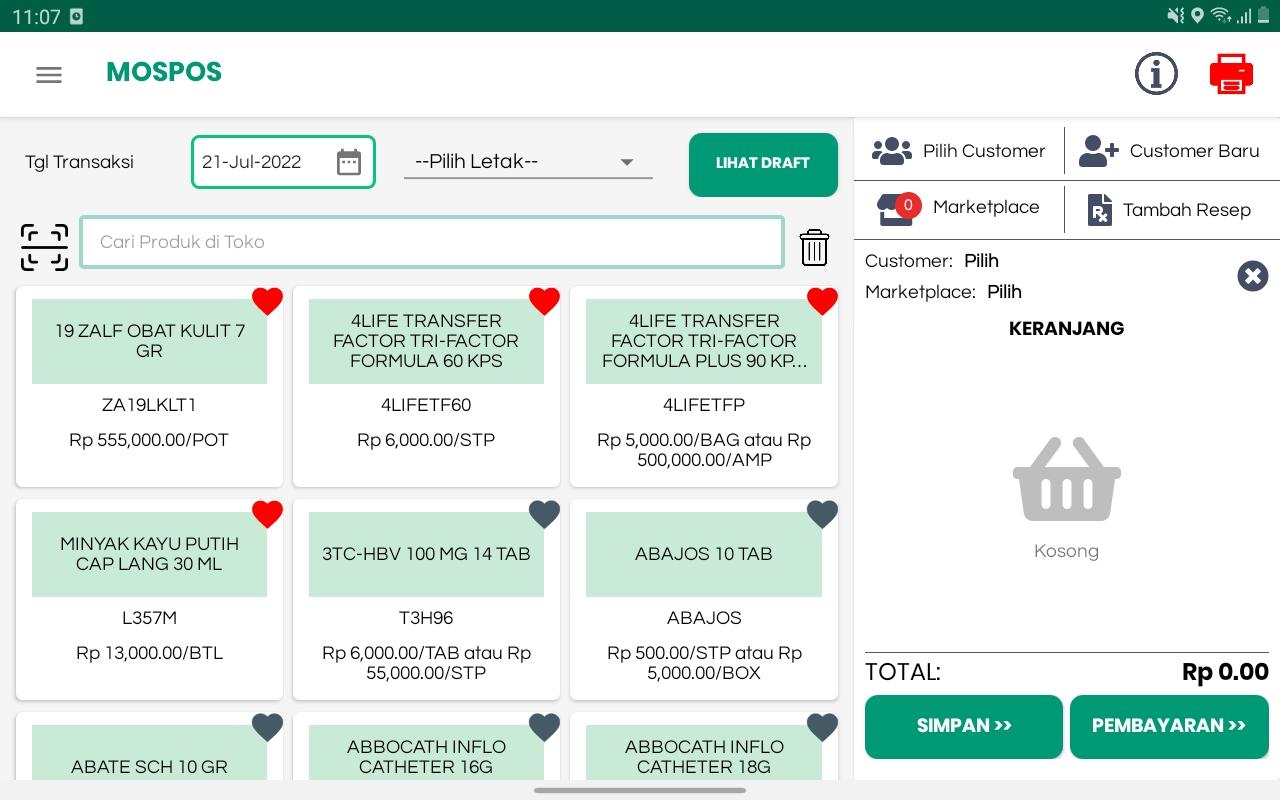Tap the location icon in status bar
This screenshot has width=1280, height=800.
pyautogui.click(x=1197, y=16)
